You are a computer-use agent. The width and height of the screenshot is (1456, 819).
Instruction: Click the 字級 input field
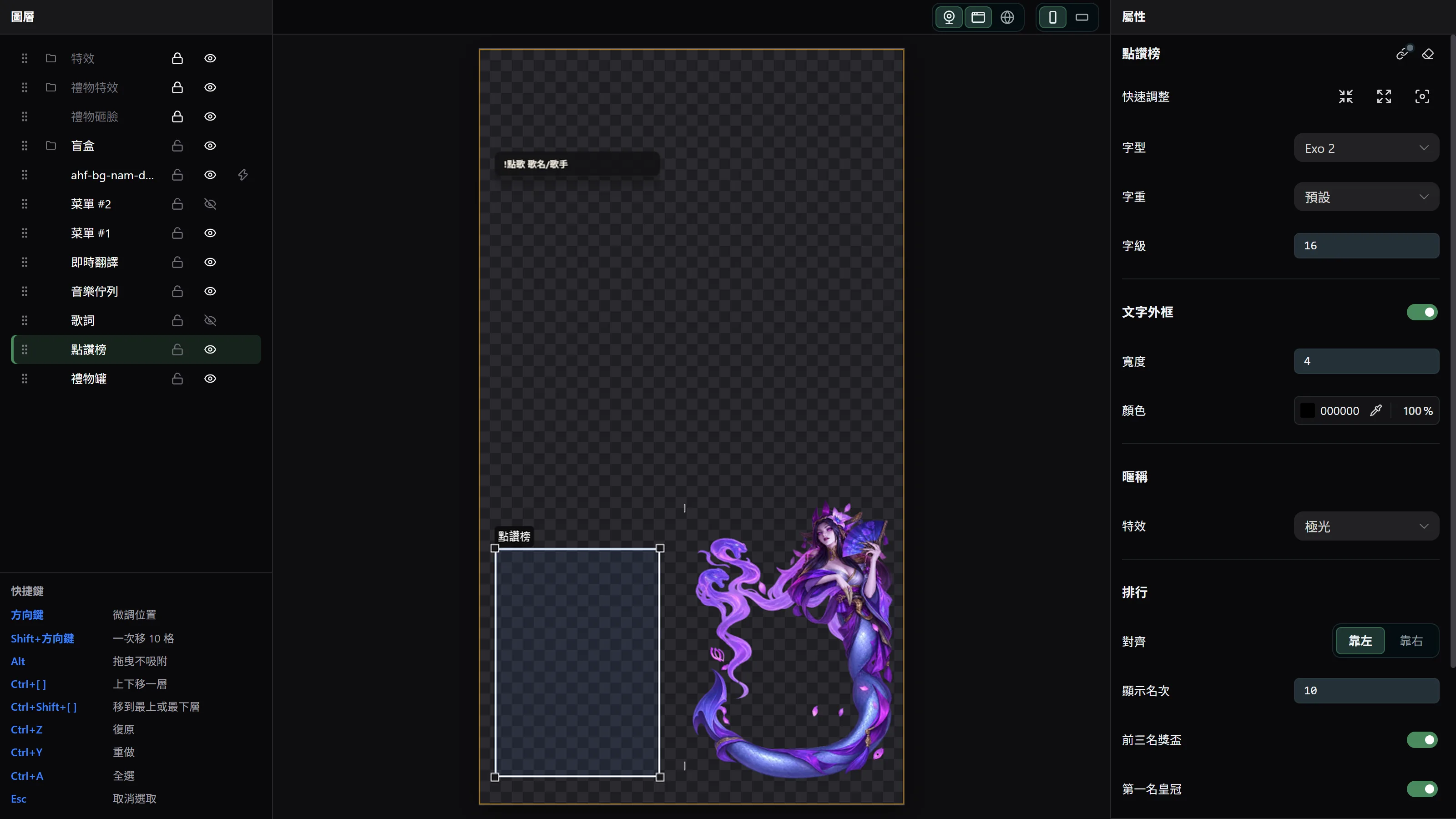pyautogui.click(x=1366, y=246)
